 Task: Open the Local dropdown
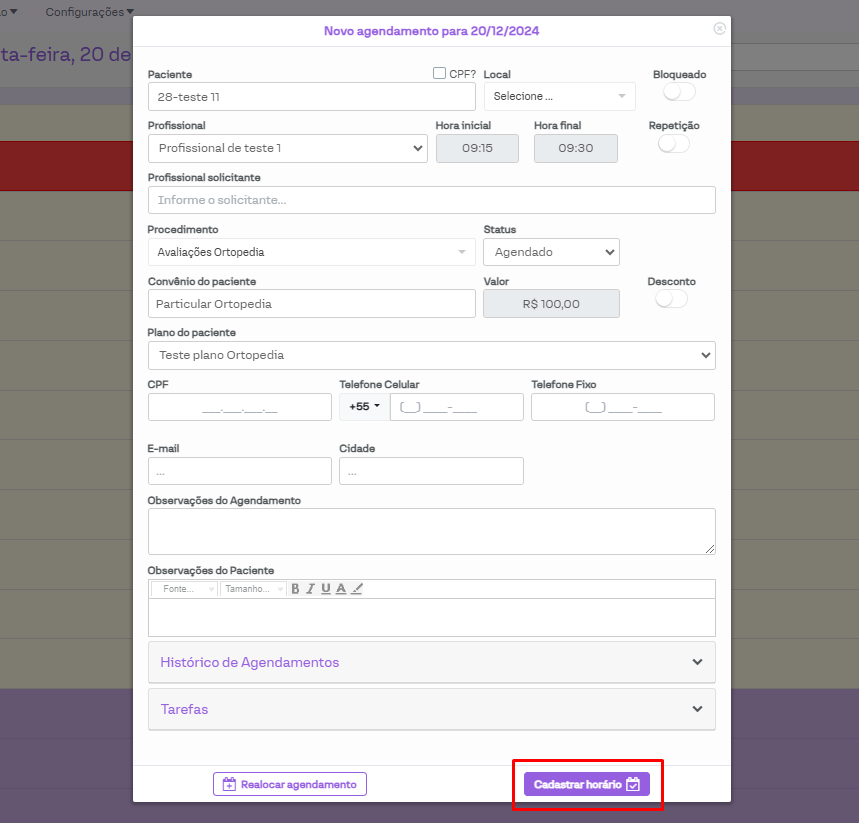point(560,96)
